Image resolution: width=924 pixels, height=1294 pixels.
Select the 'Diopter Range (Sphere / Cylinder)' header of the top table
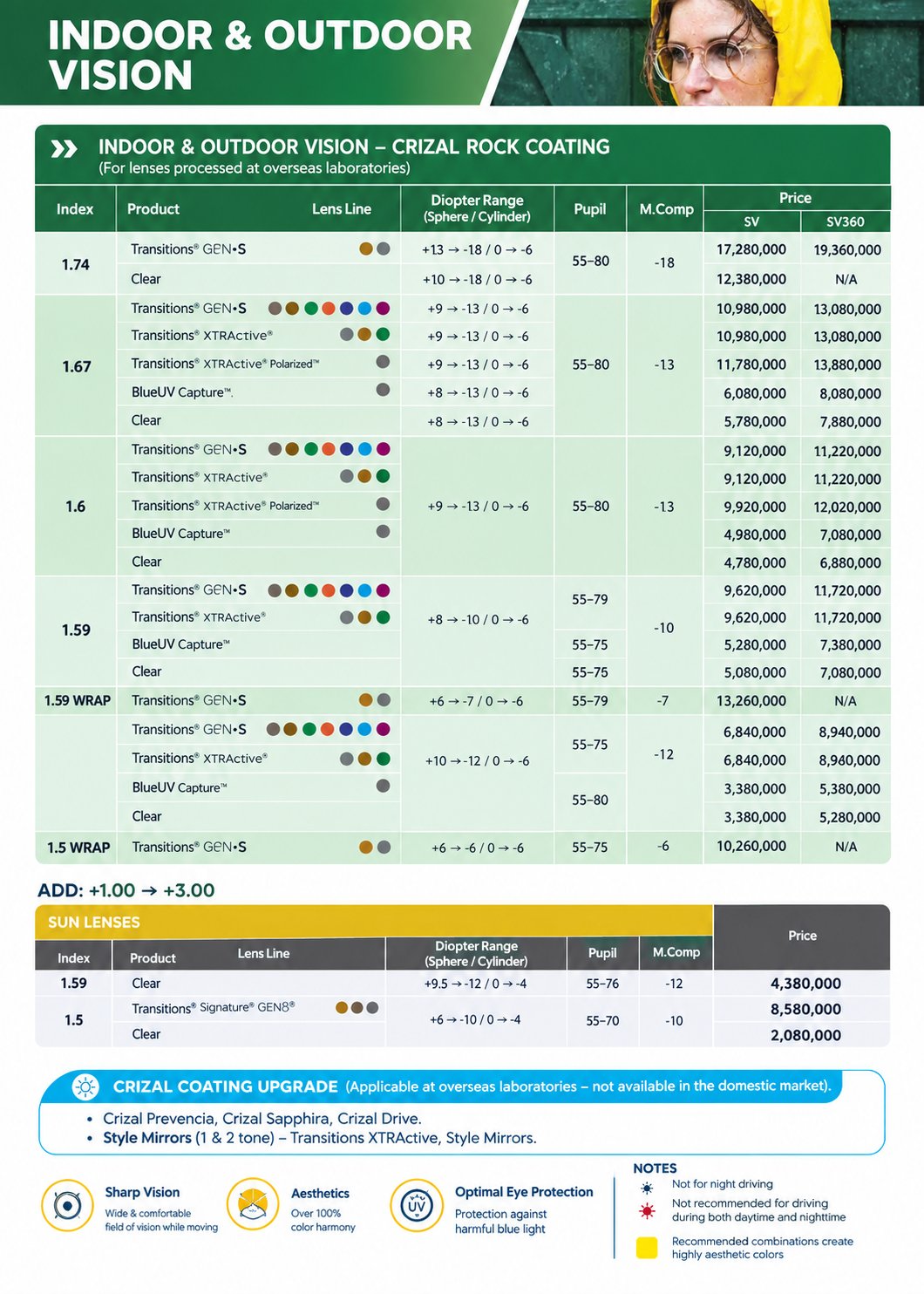477,208
